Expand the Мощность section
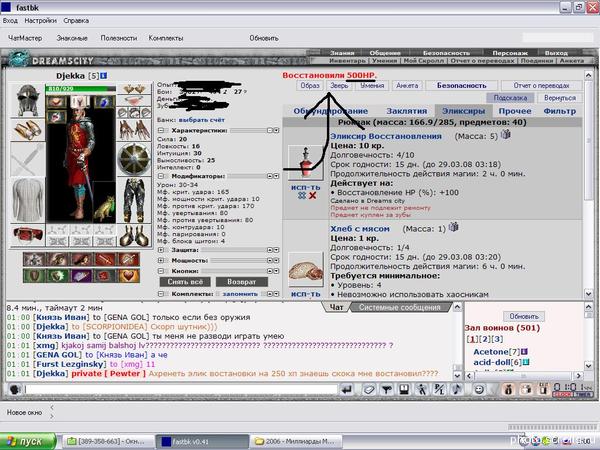 161,260
